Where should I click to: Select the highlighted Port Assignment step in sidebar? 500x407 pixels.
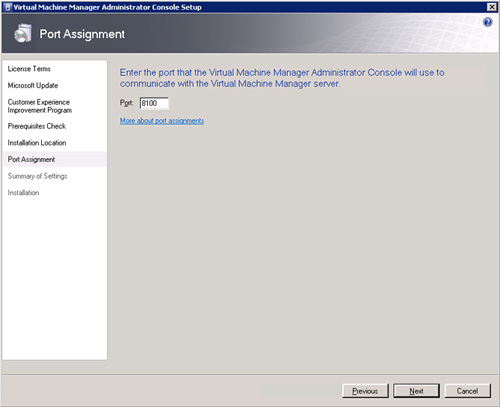pos(54,159)
